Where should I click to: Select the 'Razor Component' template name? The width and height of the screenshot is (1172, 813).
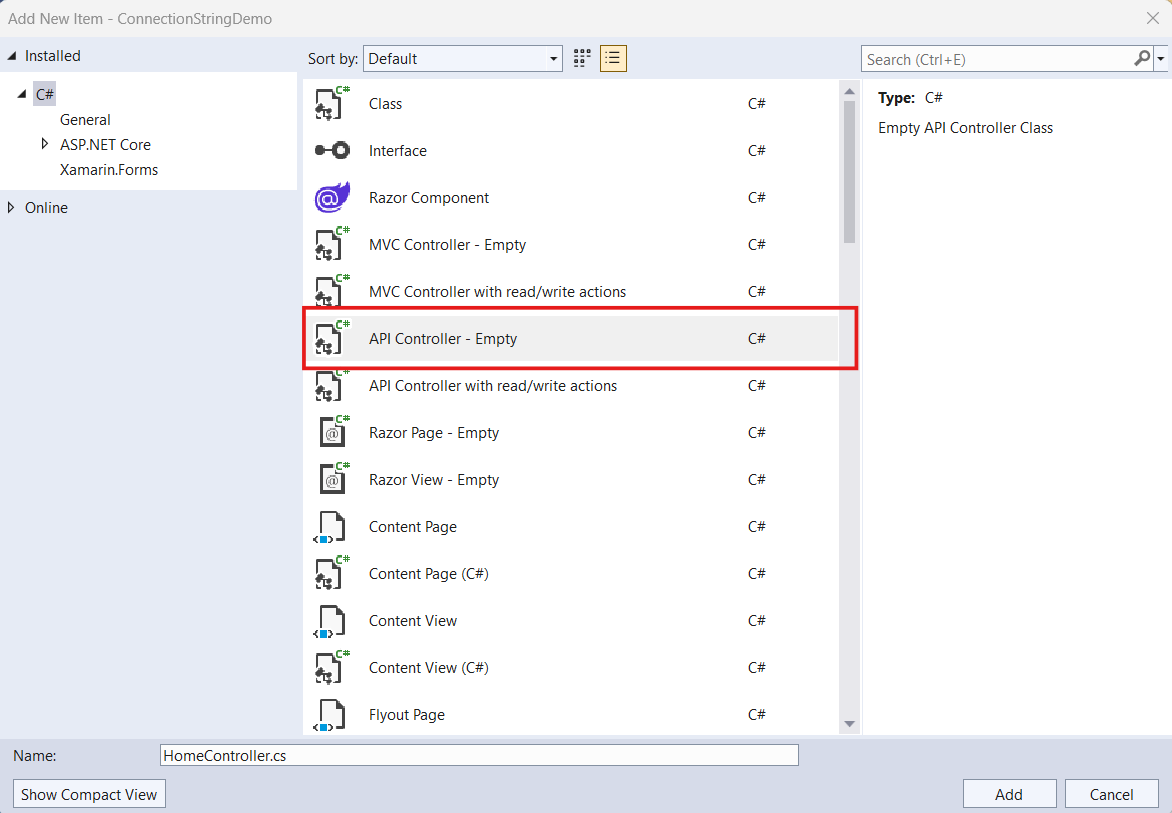428,198
